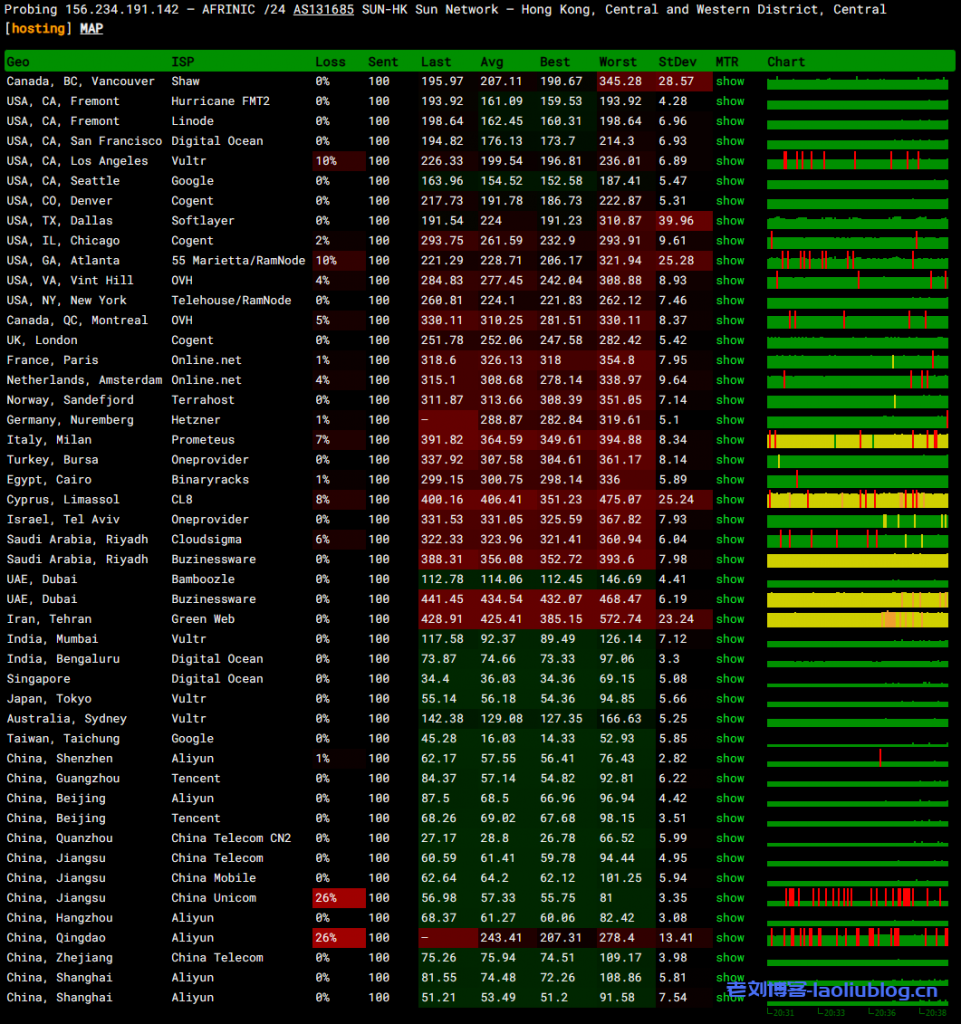Click the Geo column header
Screen dimensions: 961x1024
click(18, 62)
